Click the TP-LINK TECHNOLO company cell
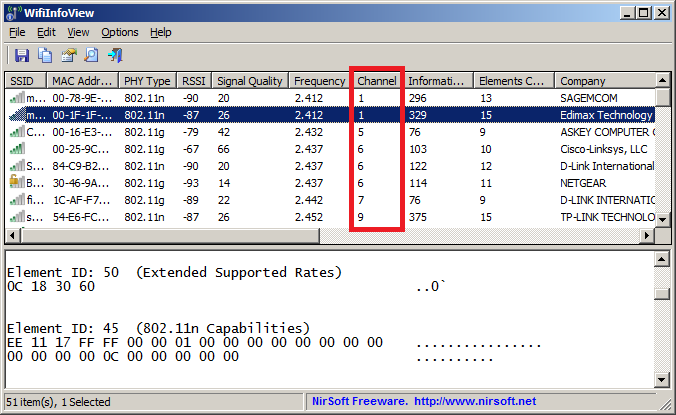 pos(607,217)
